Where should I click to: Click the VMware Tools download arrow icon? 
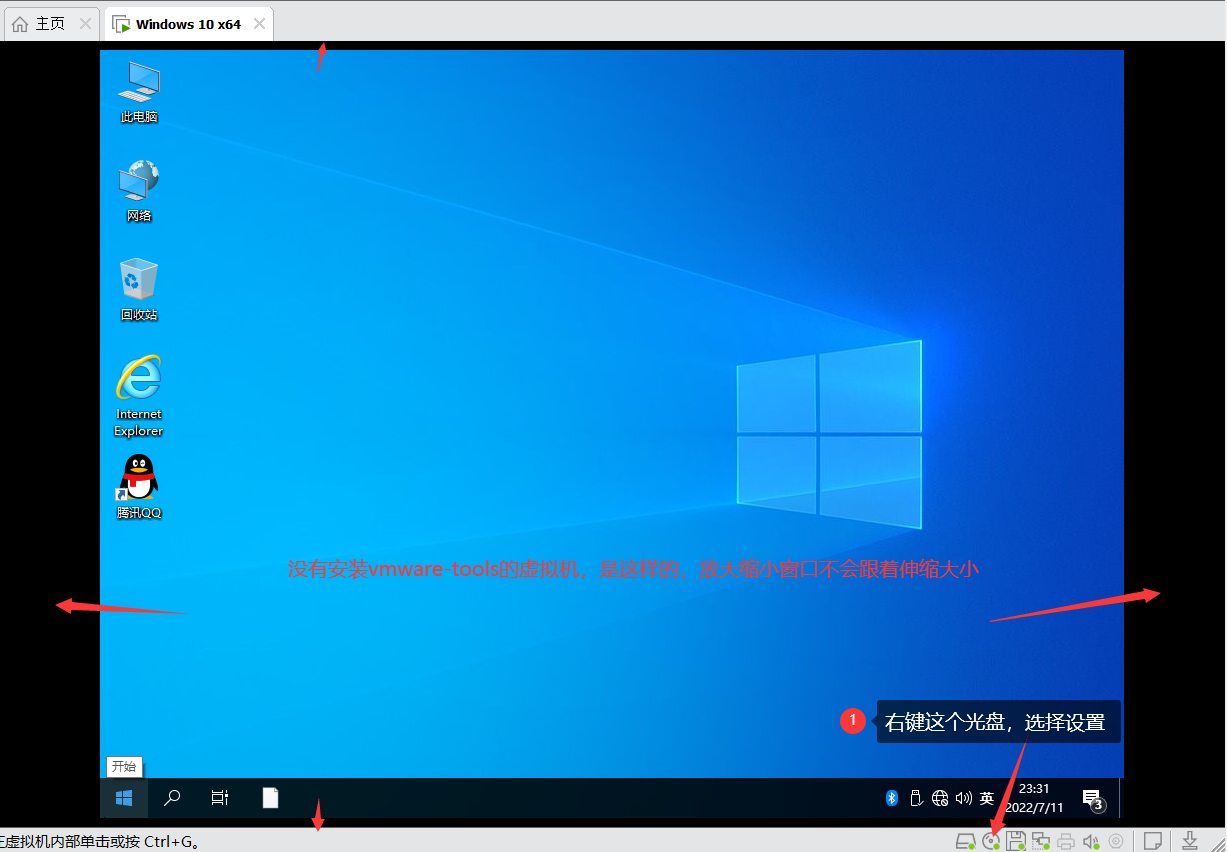point(1190,840)
